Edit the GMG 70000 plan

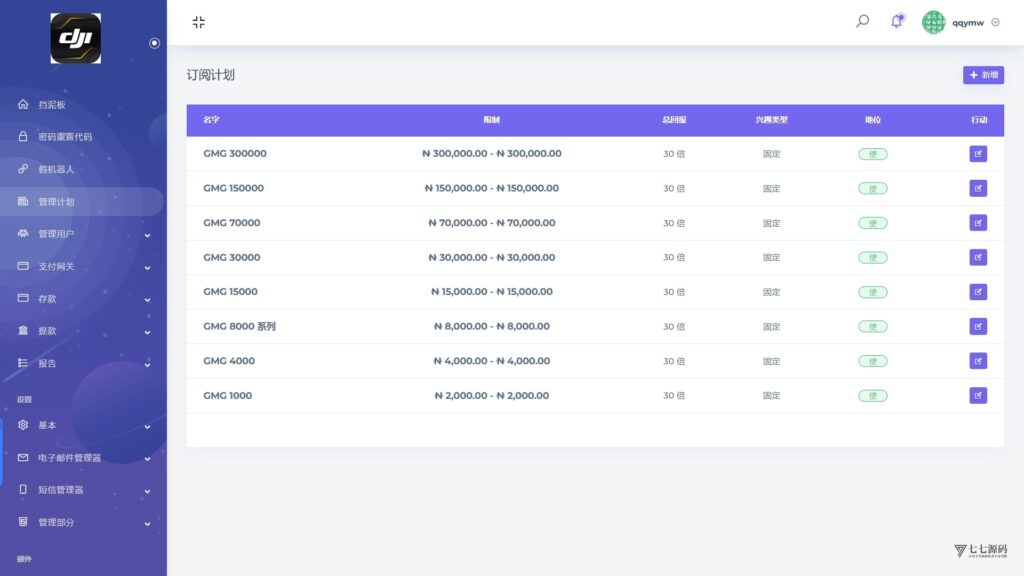[978, 223]
